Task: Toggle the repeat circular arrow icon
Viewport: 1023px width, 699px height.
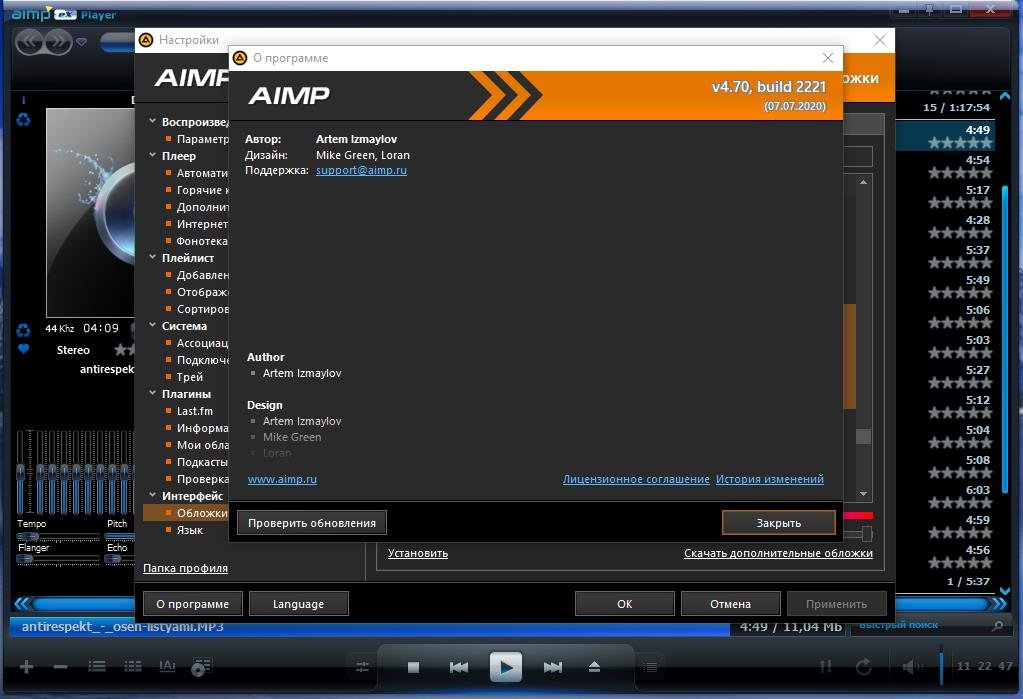Action: [x=862, y=667]
